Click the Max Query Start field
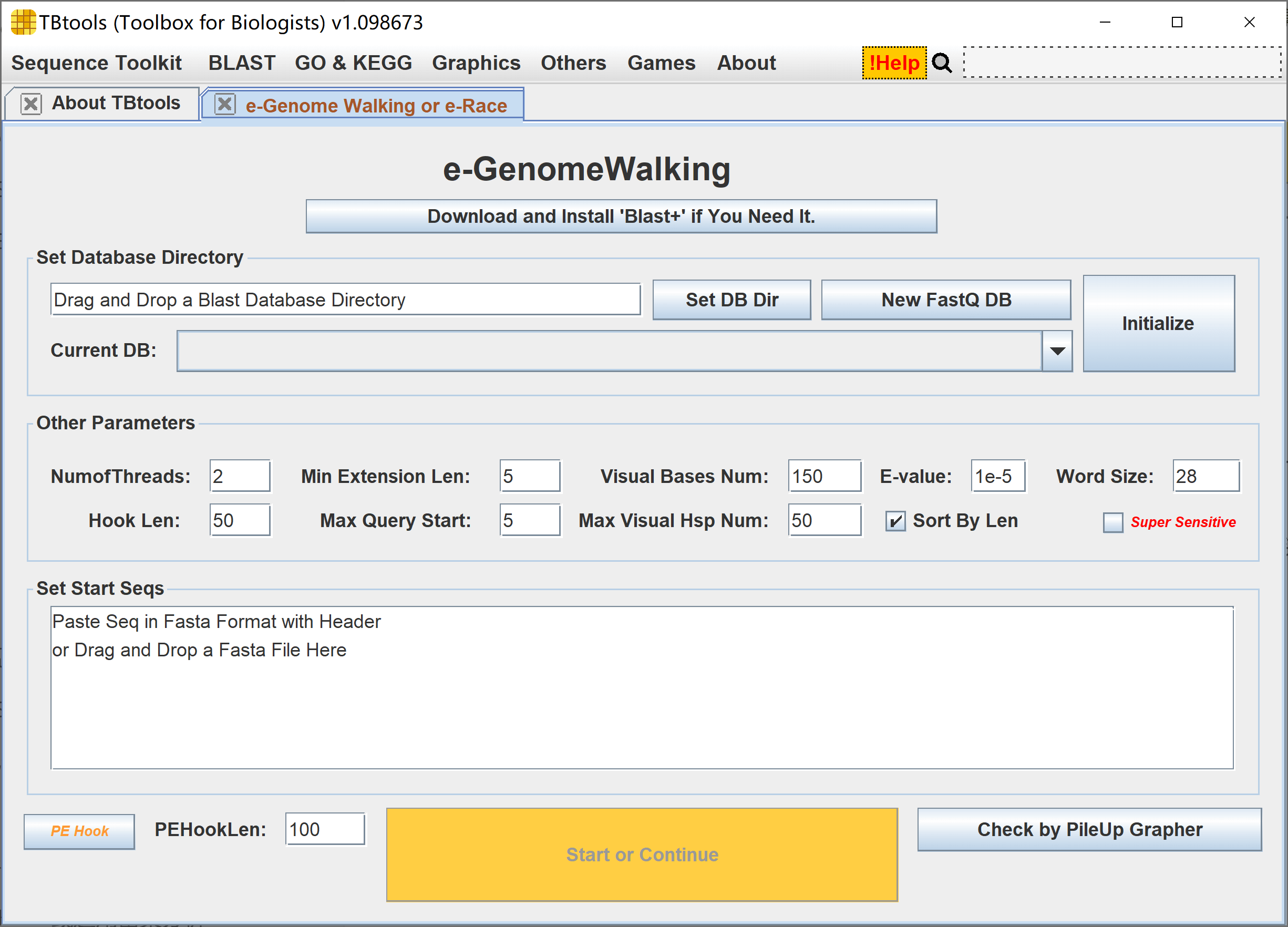The height and width of the screenshot is (927, 1288). click(530, 520)
